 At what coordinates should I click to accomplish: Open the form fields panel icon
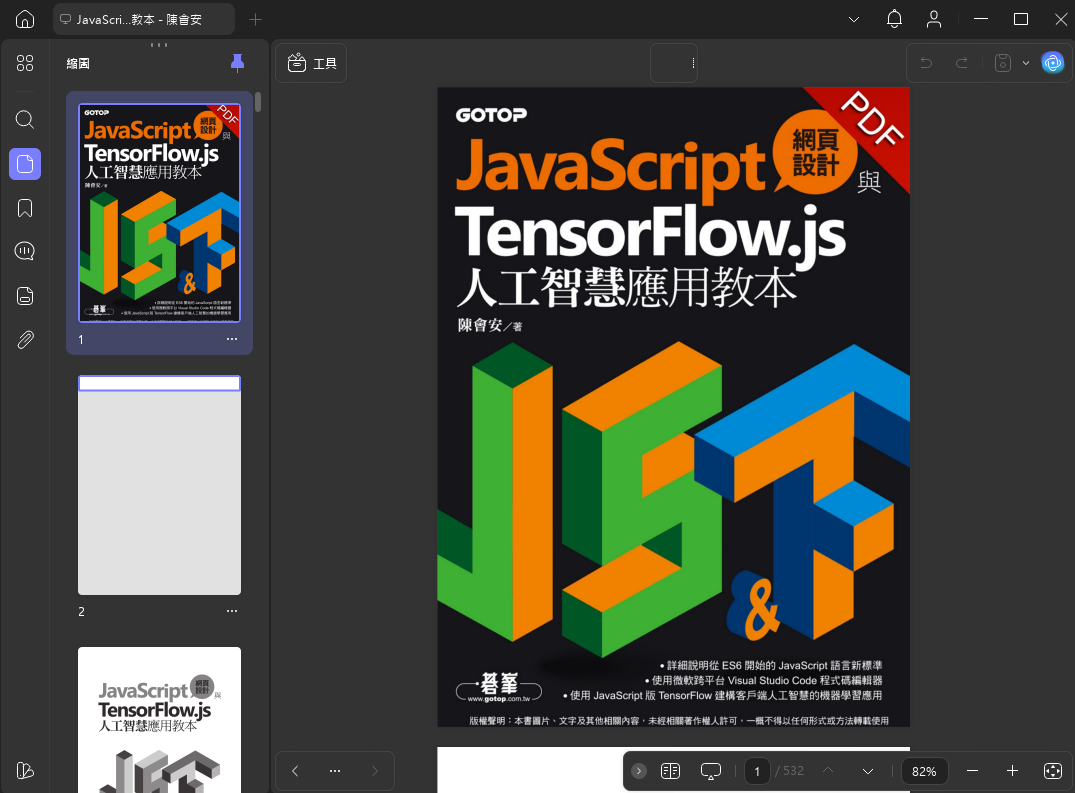(25, 296)
